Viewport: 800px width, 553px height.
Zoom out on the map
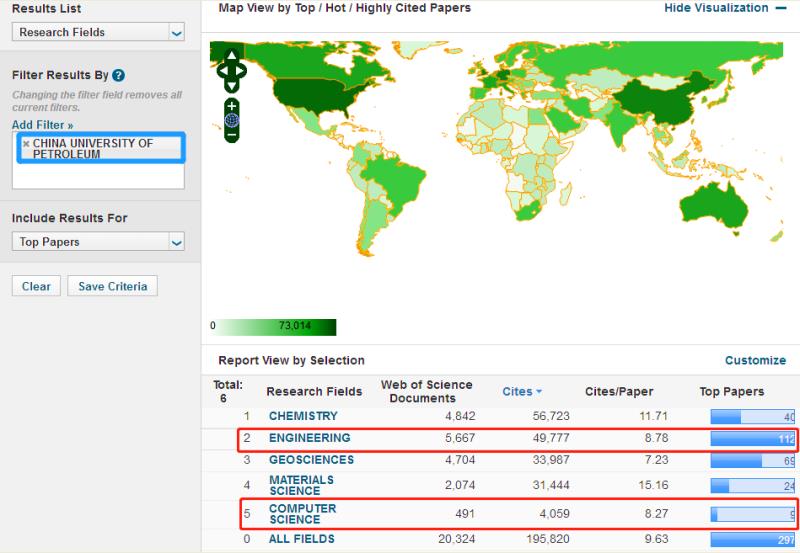pos(232,133)
